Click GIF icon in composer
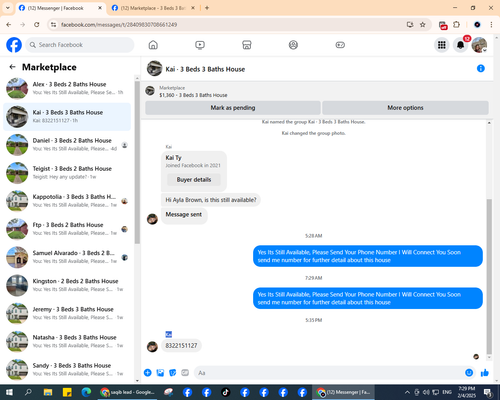500x400 pixels. tap(185, 373)
